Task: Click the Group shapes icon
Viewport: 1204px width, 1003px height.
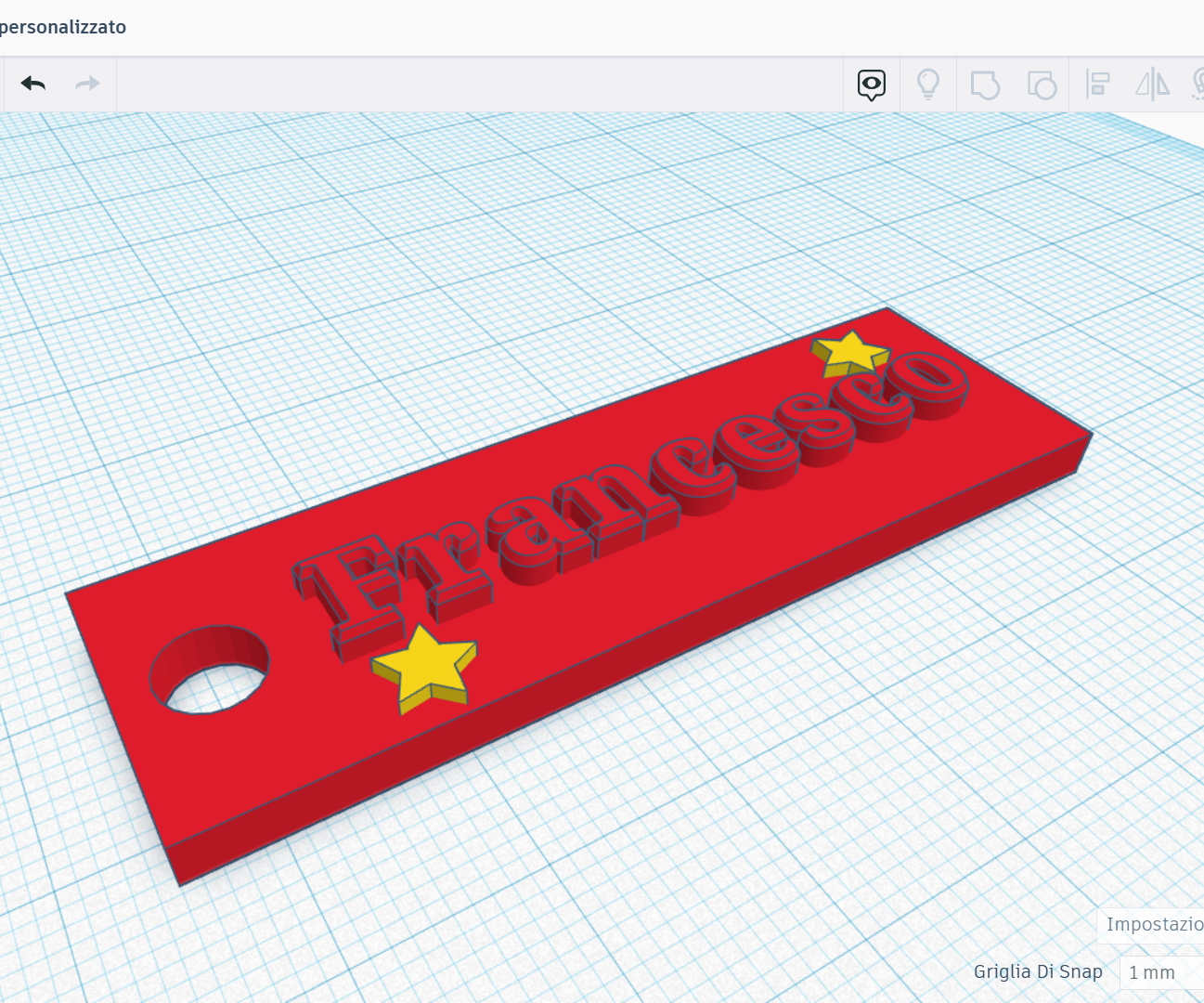Action: (985, 85)
